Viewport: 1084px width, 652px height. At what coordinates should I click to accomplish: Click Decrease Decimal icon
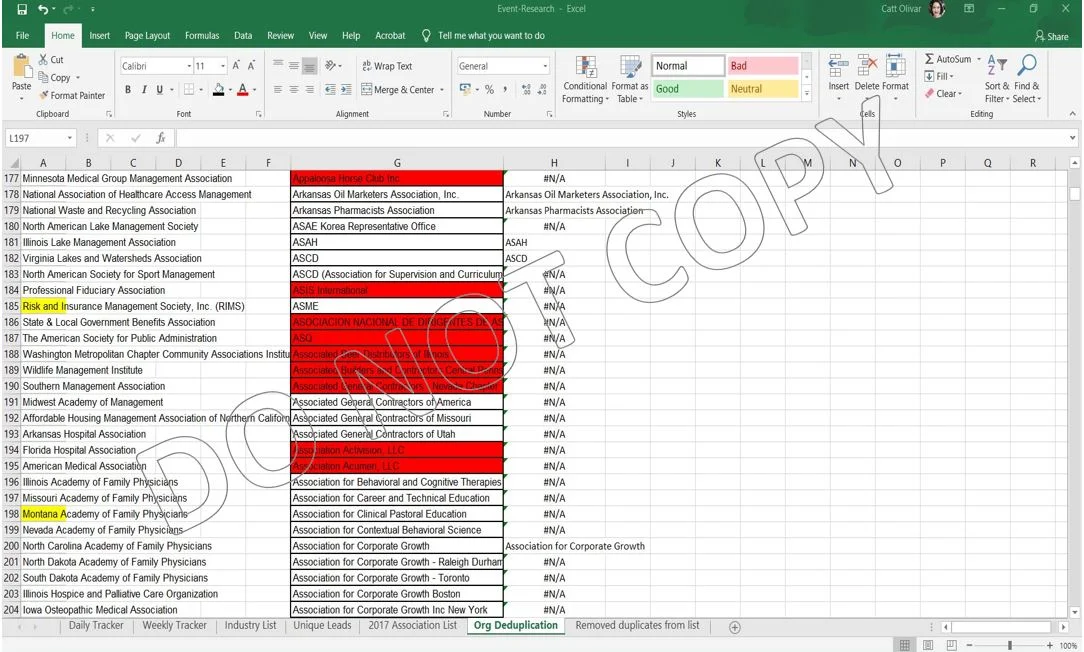coord(542,89)
